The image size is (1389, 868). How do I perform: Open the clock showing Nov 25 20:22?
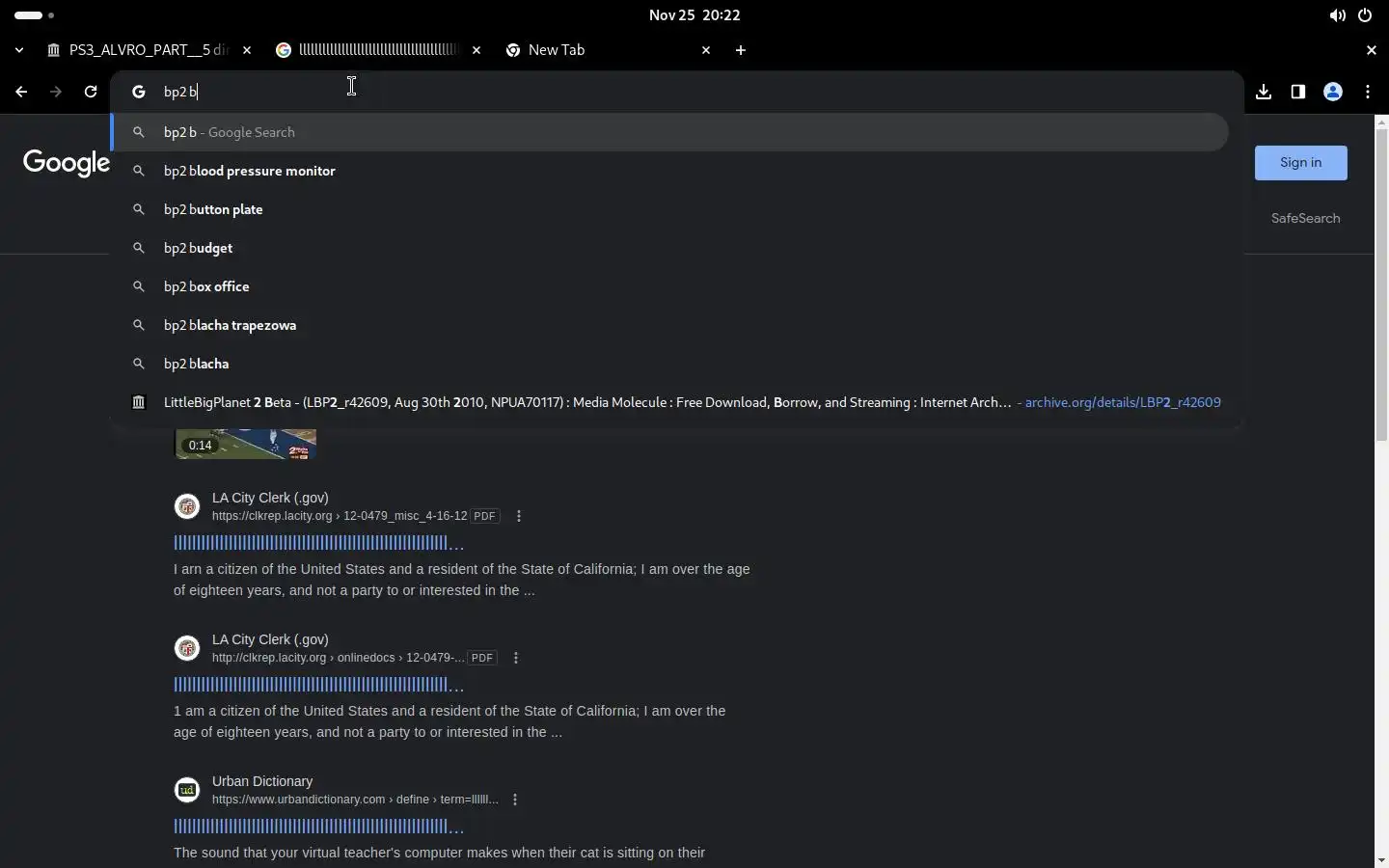tap(694, 15)
